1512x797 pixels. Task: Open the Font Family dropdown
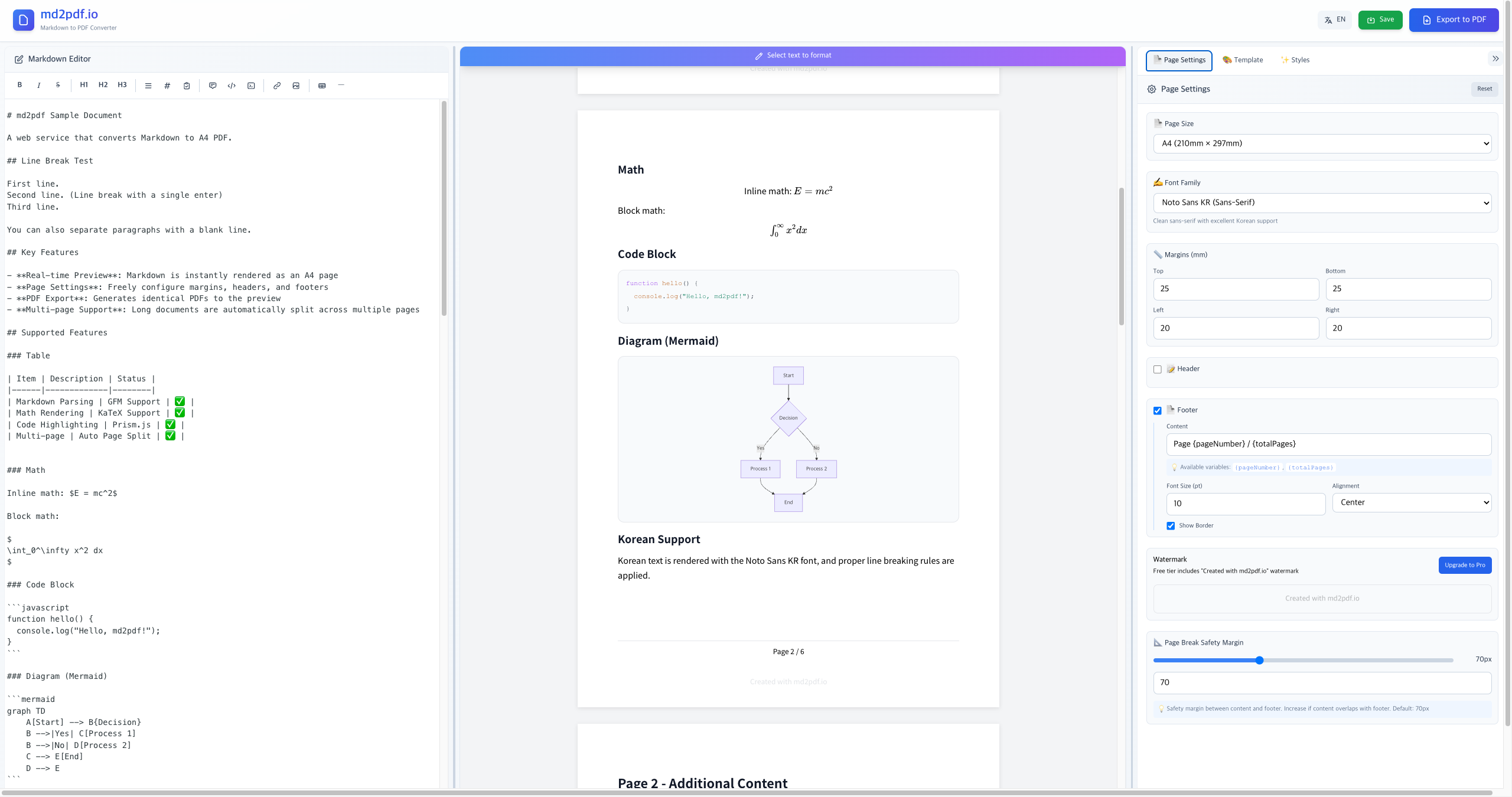(x=1321, y=202)
